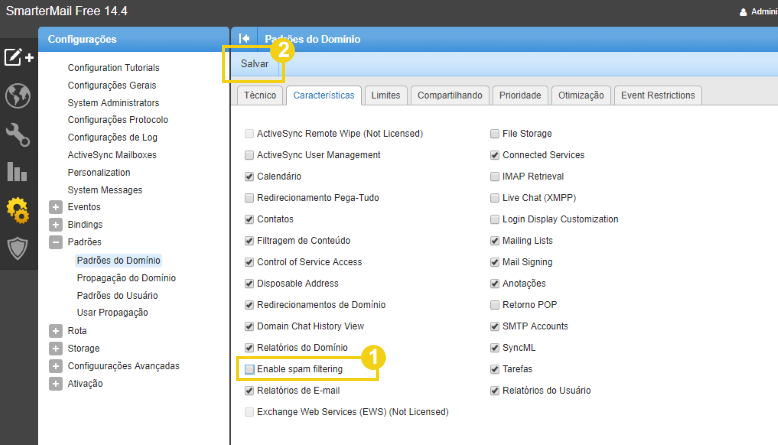Toggle Control of Service Access checkbox
Image resolution: width=778 pixels, height=445 pixels.
tap(250, 262)
